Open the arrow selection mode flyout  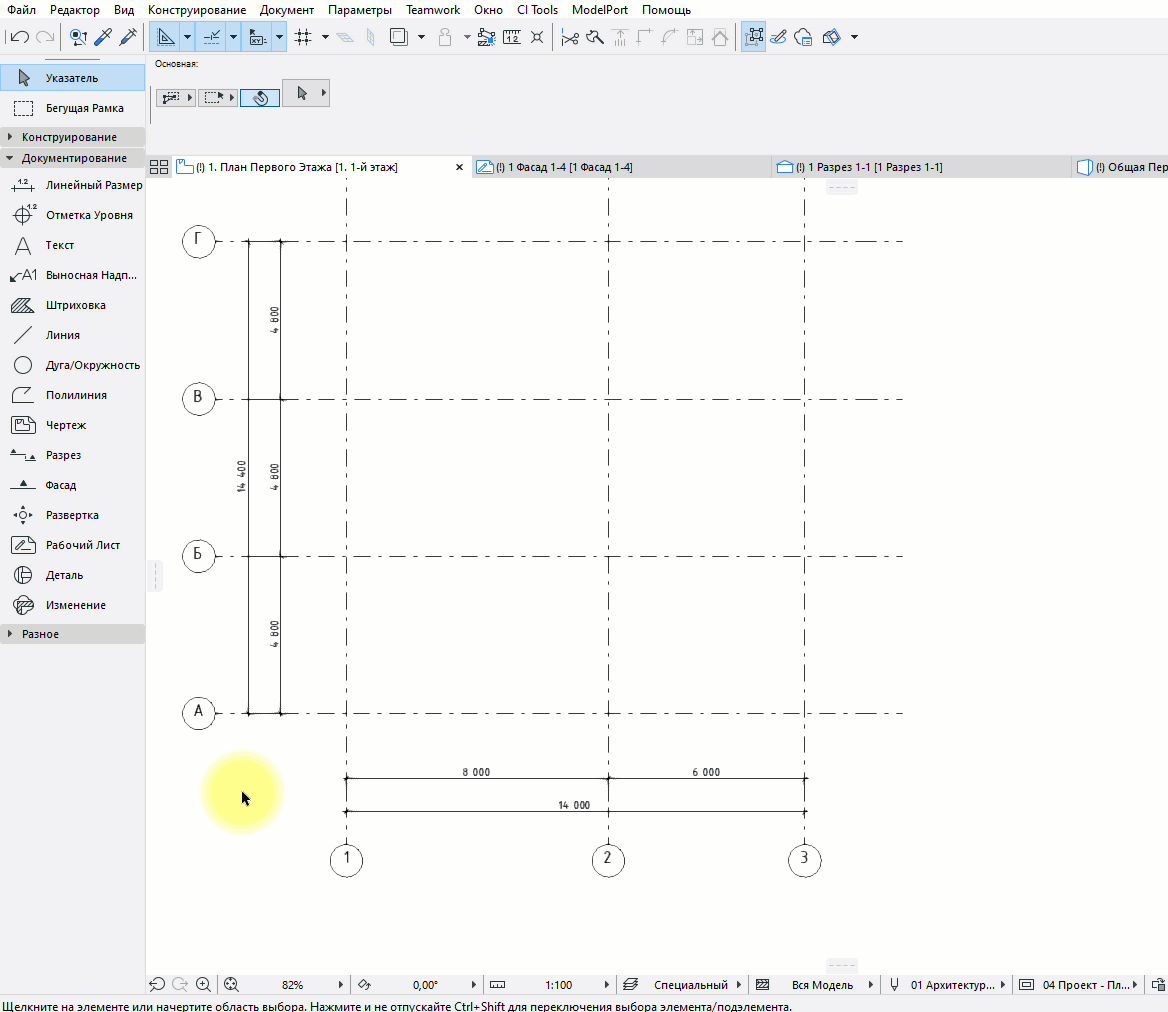click(305, 93)
